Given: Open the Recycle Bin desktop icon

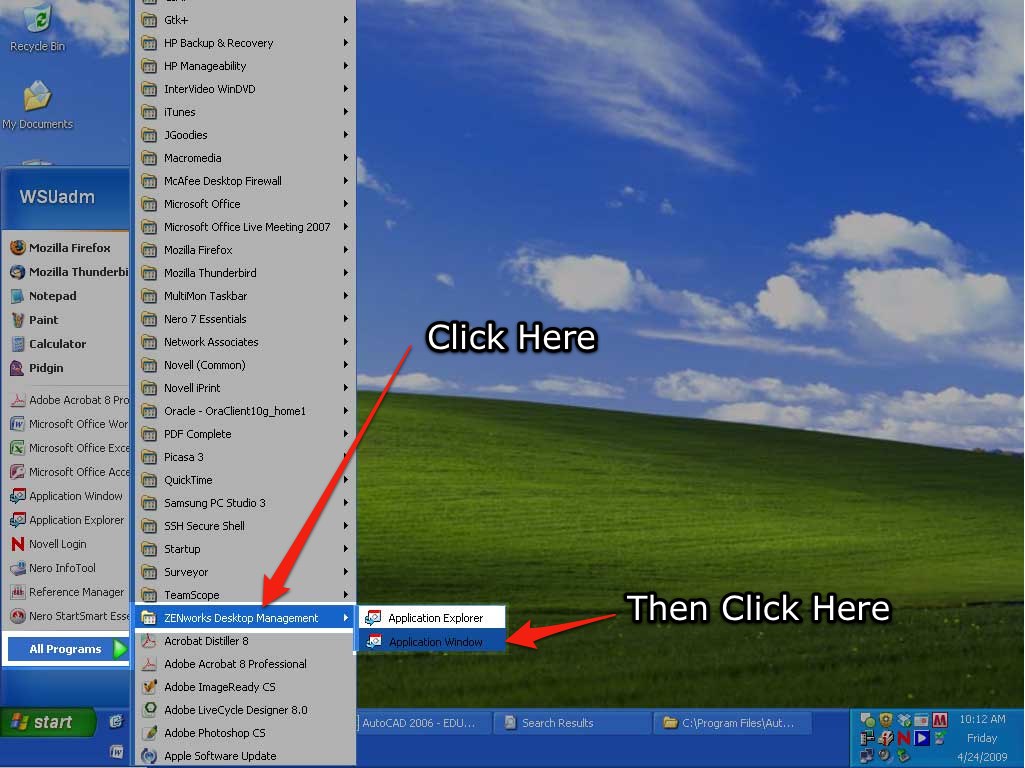Looking at the screenshot, I should pos(37,26).
